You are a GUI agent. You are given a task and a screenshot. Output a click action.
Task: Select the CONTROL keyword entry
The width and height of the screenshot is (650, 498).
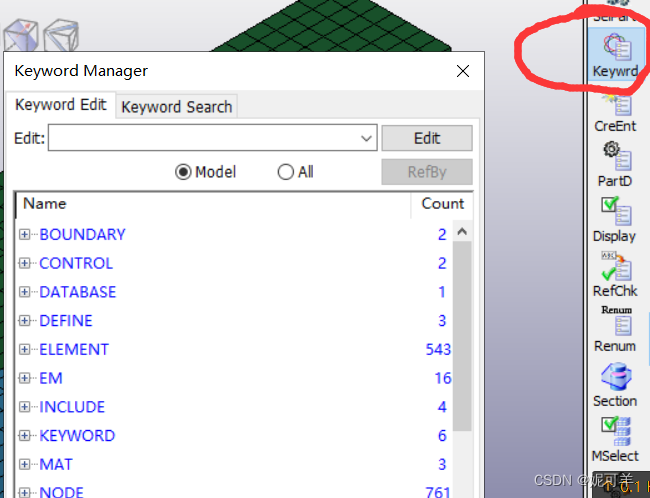[76, 264]
